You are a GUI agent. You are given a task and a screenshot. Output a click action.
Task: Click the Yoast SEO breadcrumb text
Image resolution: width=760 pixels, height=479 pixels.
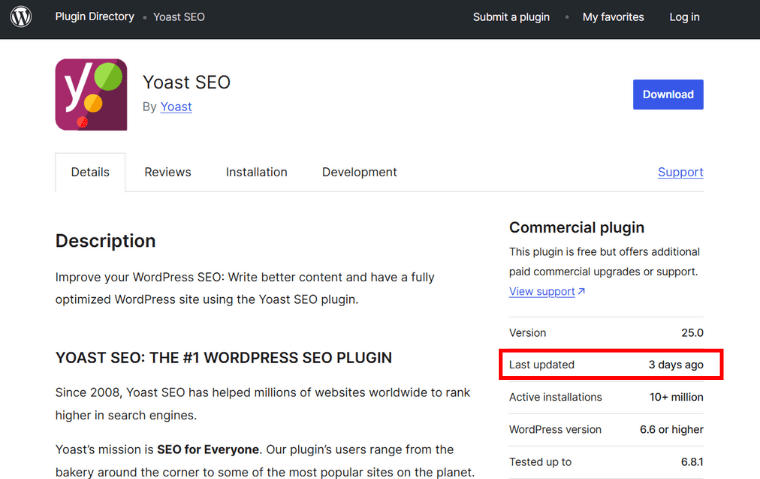pyautogui.click(x=179, y=17)
